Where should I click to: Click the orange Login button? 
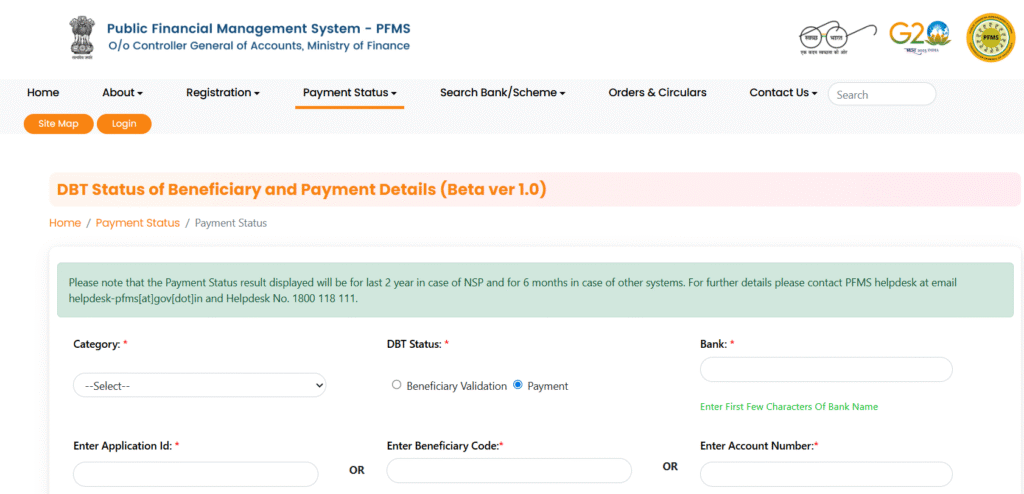coord(124,124)
